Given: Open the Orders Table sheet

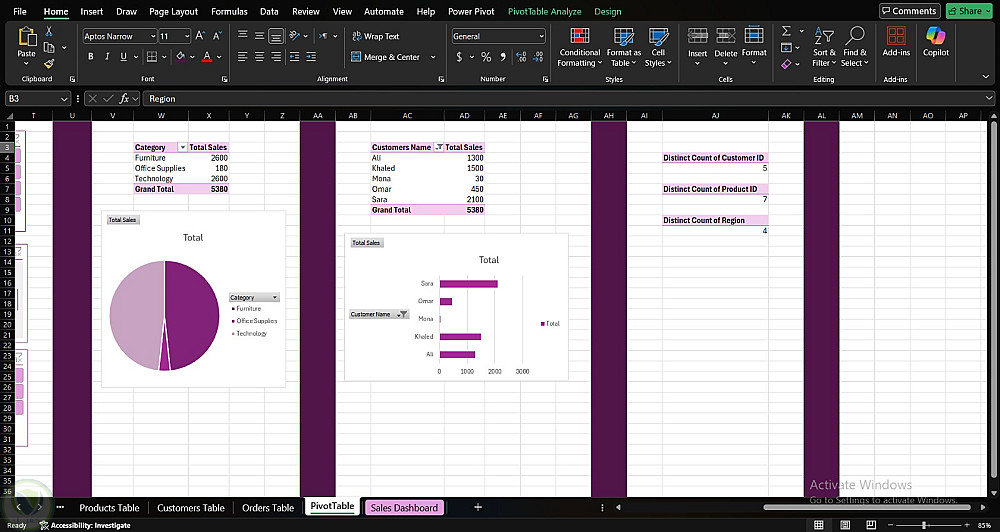Looking at the screenshot, I should click(x=268, y=508).
